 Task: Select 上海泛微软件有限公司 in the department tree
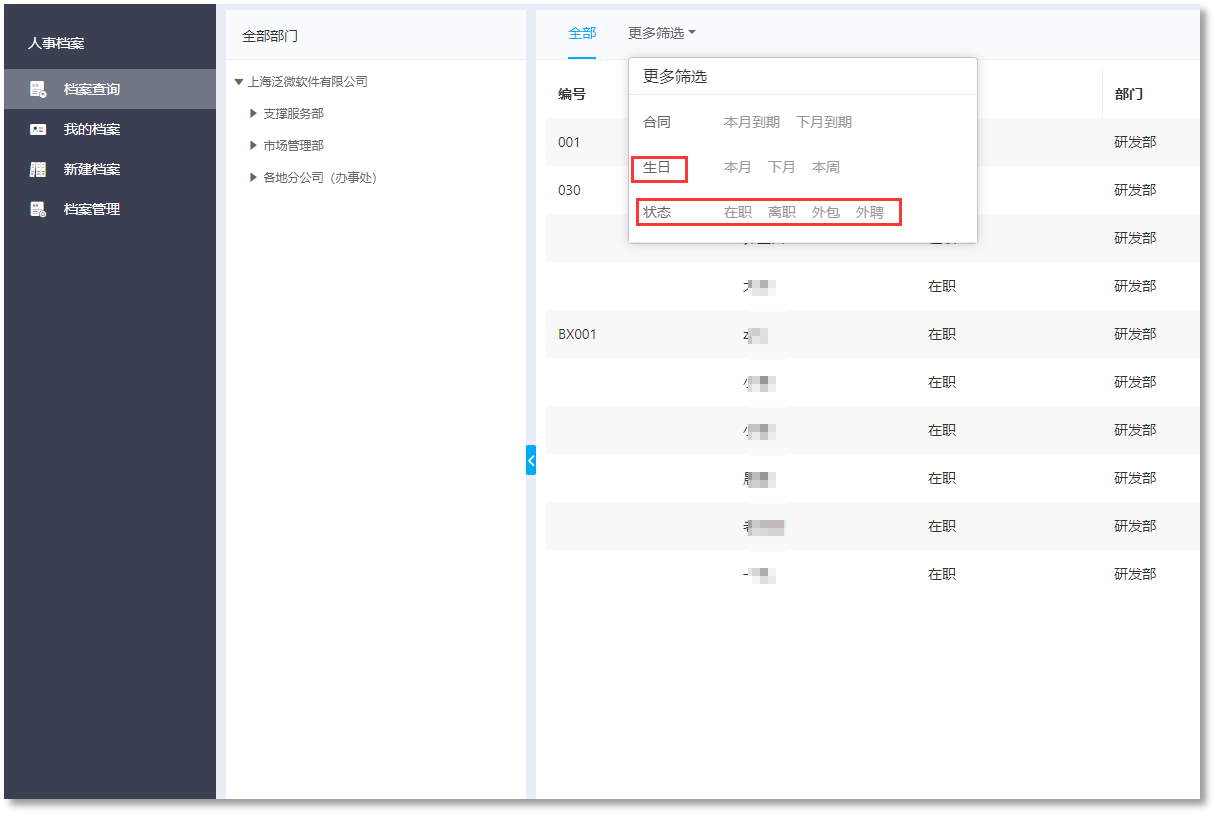pos(308,82)
